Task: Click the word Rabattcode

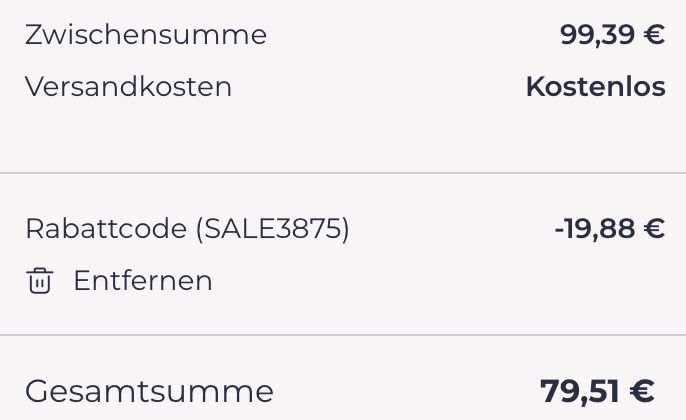Action: (106, 228)
